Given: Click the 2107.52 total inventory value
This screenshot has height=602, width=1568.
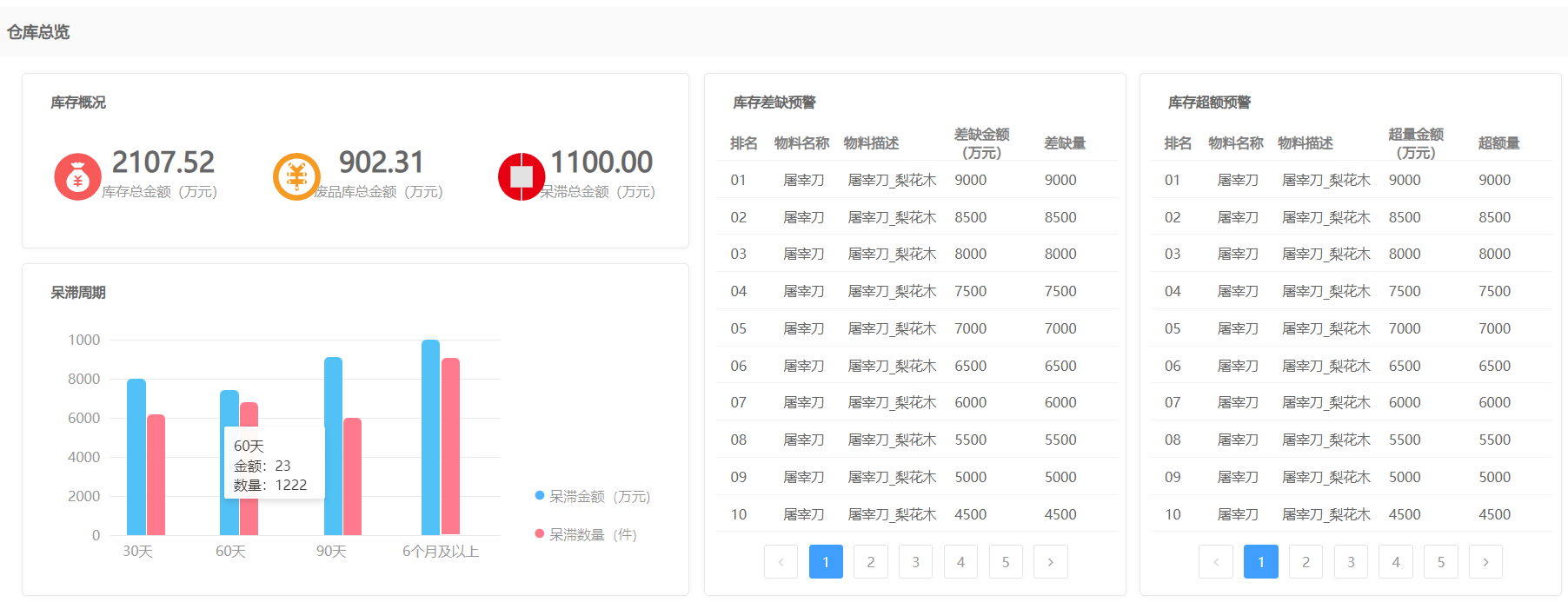Looking at the screenshot, I should (x=163, y=162).
